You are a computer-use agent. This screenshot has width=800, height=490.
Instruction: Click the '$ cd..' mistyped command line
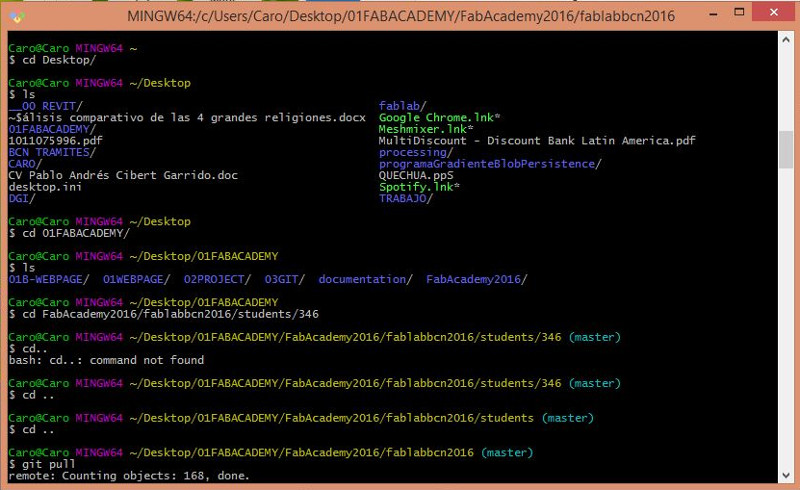click(28, 349)
